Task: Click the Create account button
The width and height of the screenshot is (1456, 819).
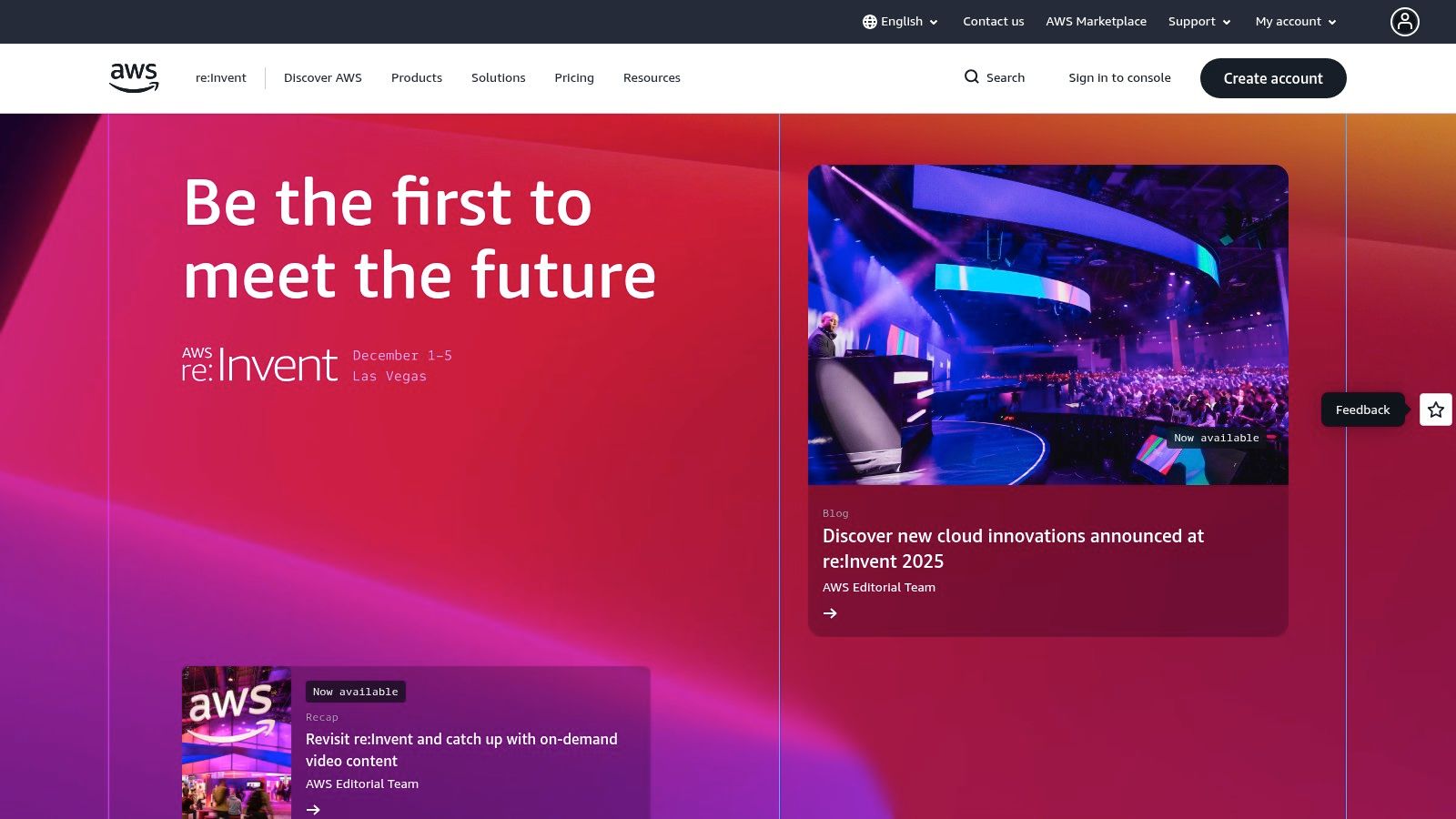Action: point(1273,77)
